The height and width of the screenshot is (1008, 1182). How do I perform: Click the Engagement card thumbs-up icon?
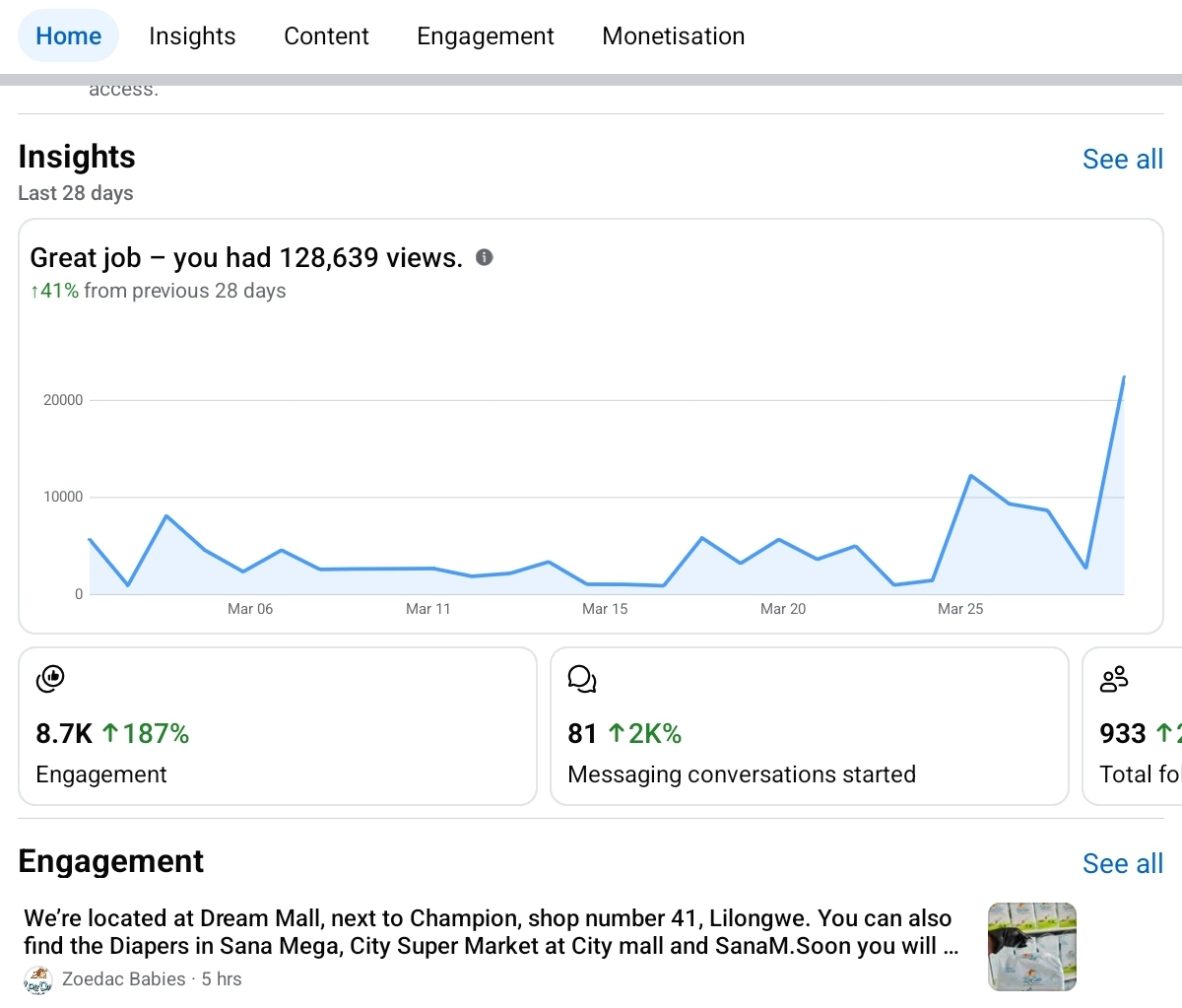tap(50, 679)
